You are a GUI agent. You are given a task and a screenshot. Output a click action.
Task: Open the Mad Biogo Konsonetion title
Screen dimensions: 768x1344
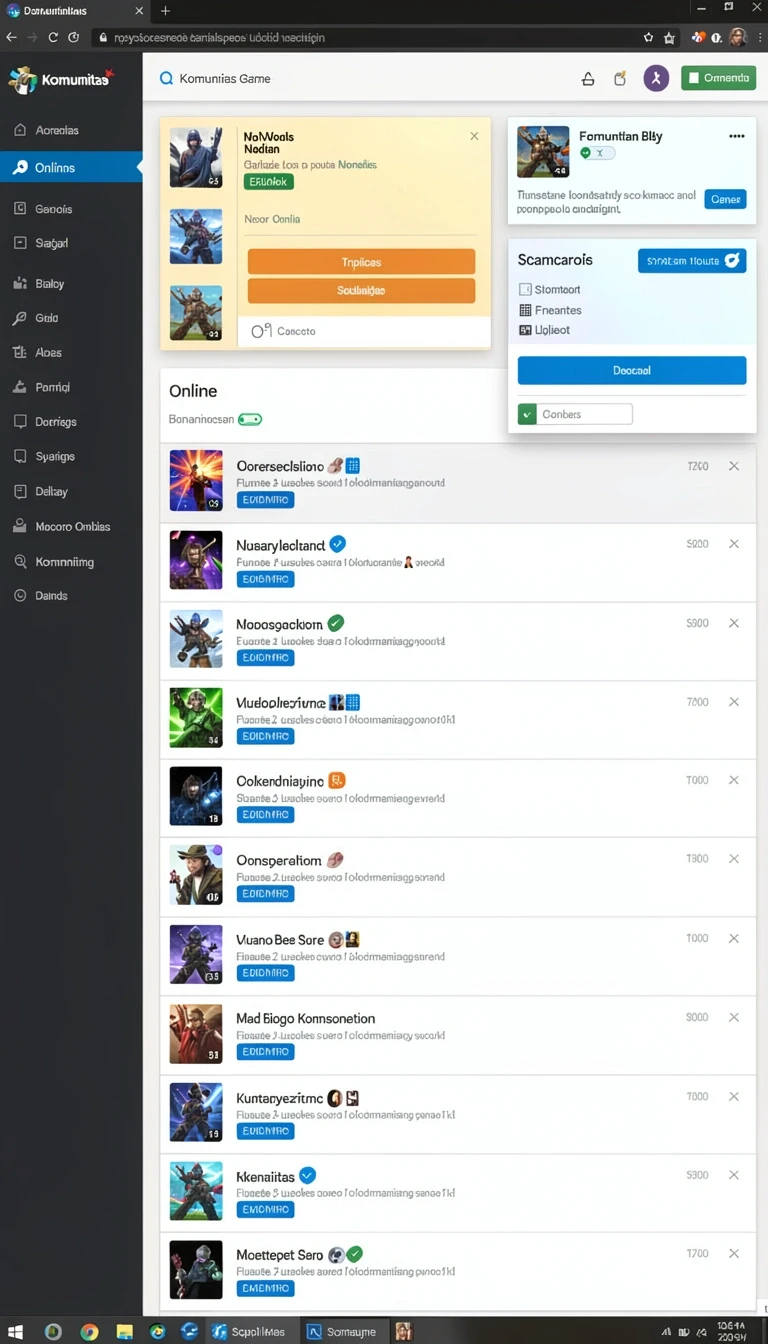(x=305, y=1018)
